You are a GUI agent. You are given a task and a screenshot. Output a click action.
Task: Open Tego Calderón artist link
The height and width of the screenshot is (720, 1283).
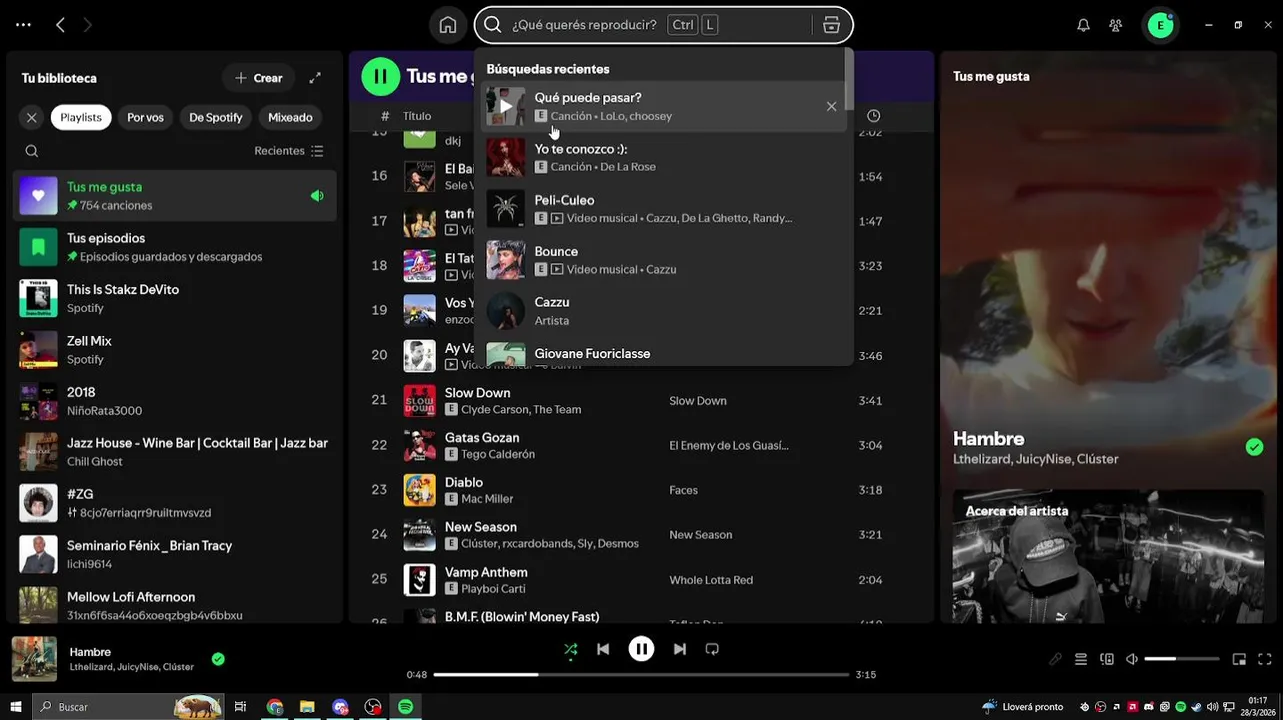pyautogui.click(x=498, y=454)
